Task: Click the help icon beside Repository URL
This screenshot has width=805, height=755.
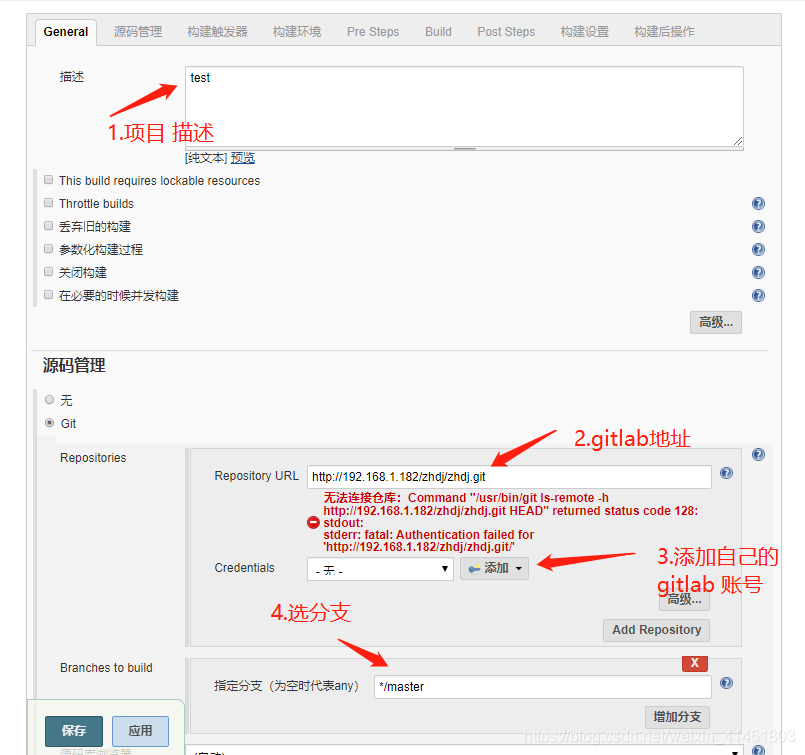Action: 726,473
